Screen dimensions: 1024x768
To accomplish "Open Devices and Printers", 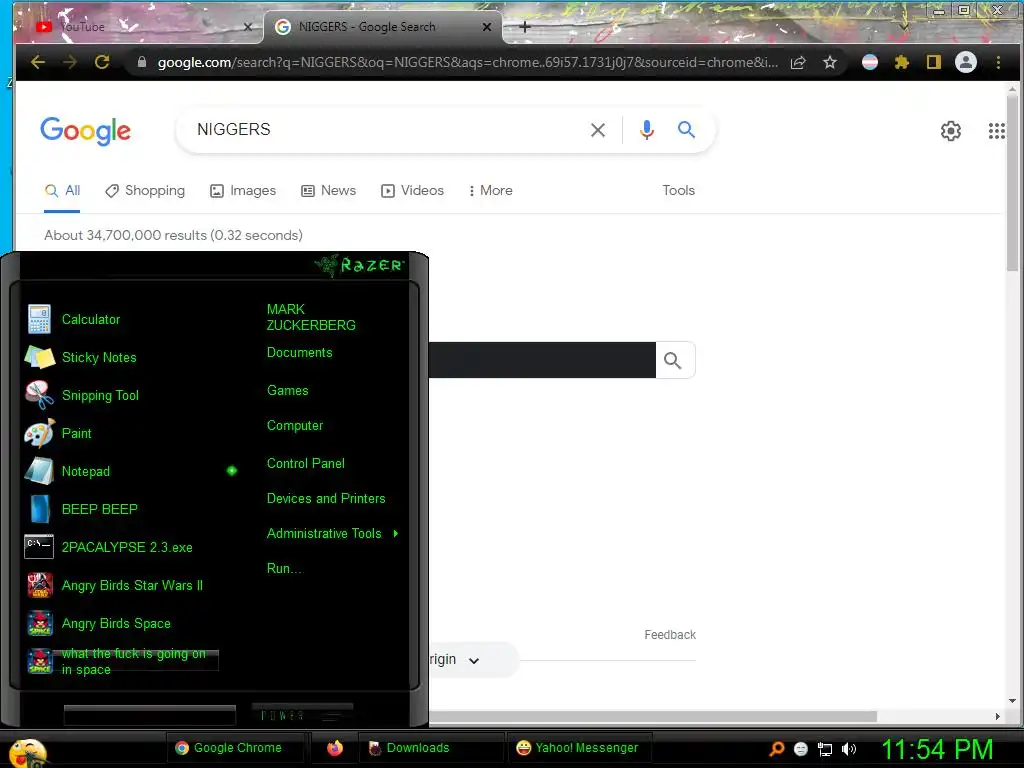I will (326, 499).
